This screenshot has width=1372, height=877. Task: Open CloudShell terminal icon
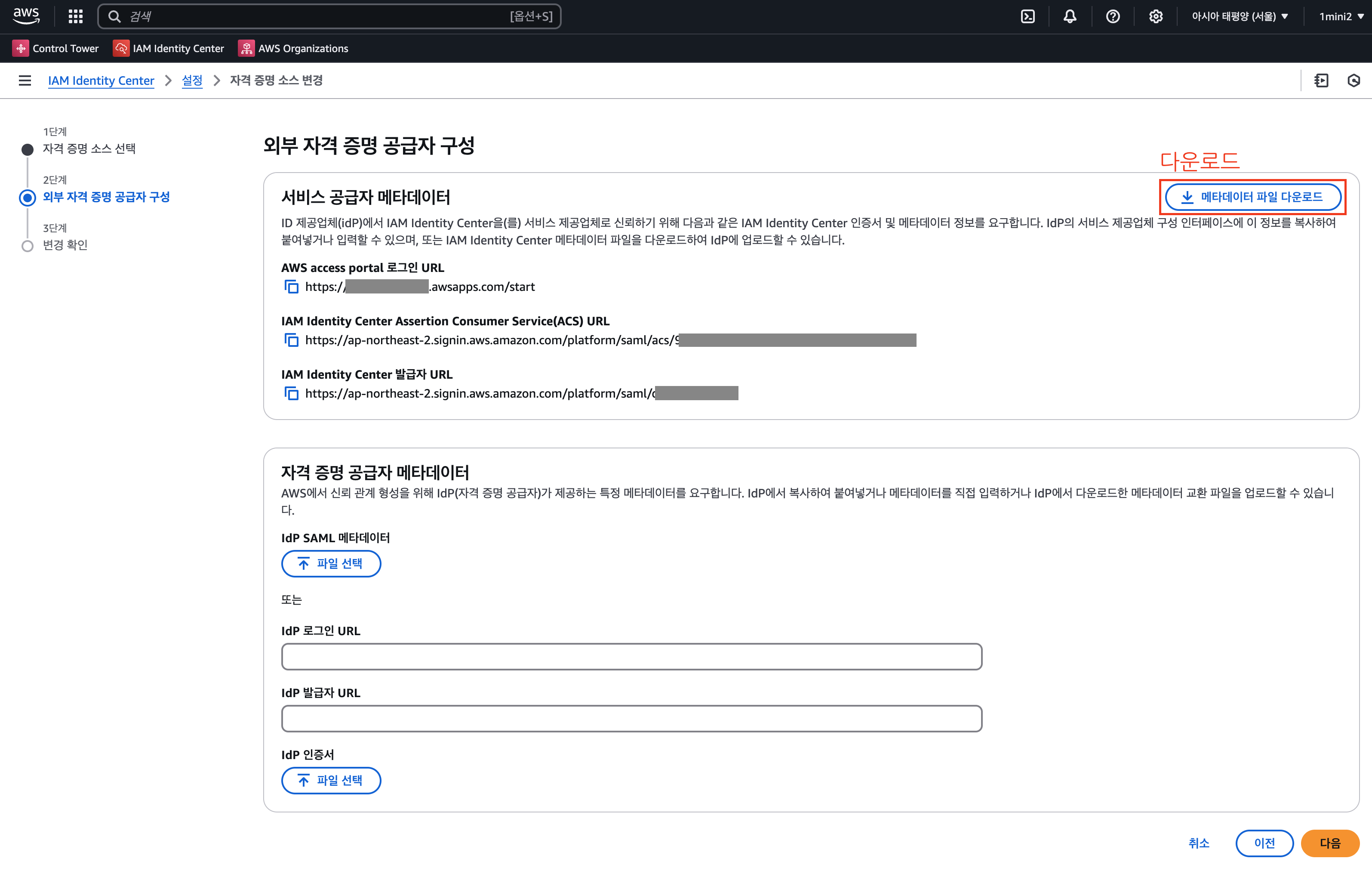pos(1027,16)
